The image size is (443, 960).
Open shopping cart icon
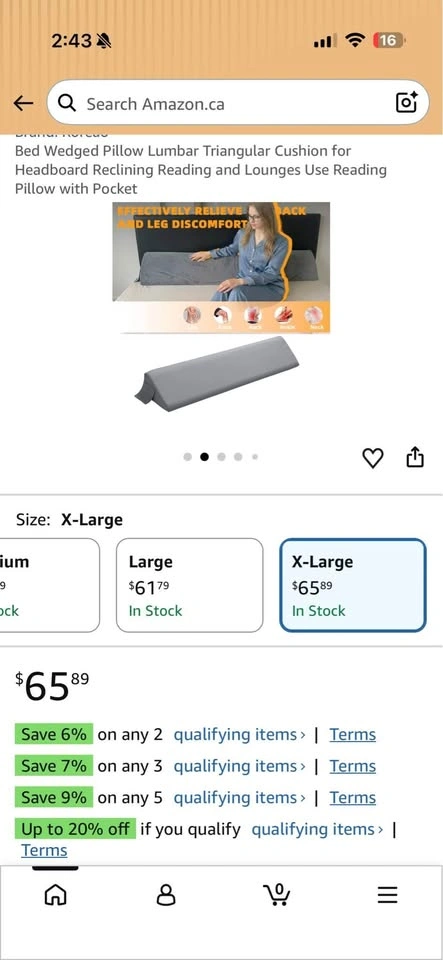[x=277, y=894]
